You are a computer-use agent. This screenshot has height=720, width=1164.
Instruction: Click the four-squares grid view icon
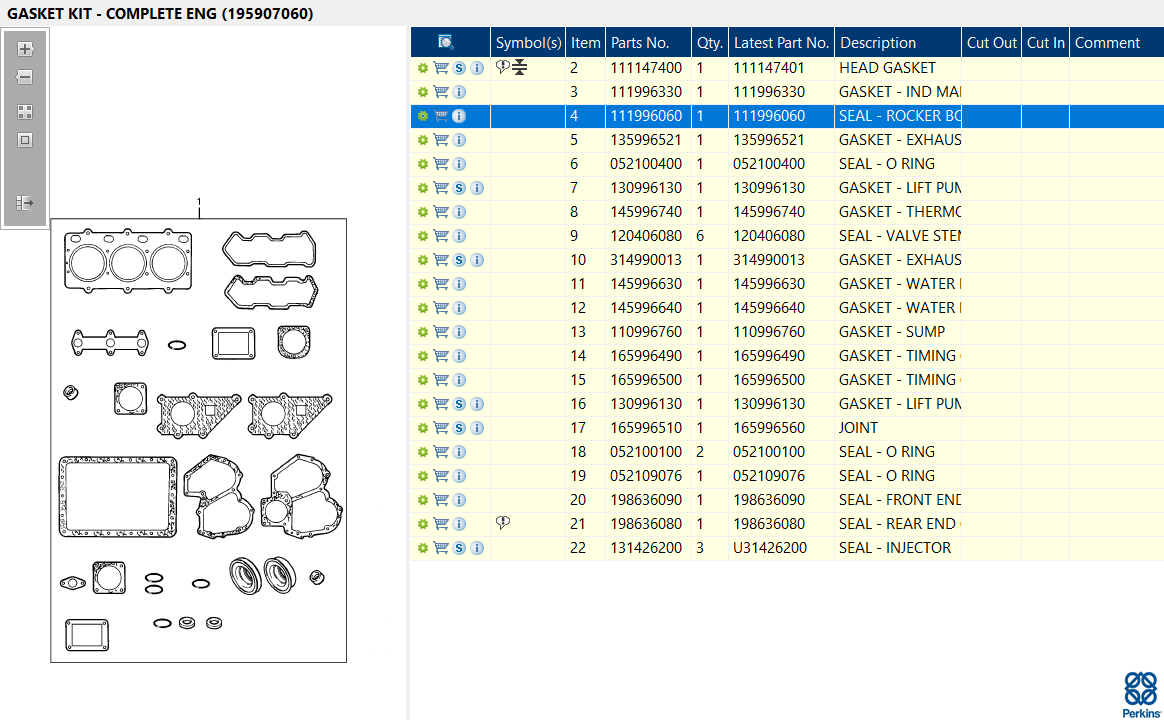coord(25,112)
